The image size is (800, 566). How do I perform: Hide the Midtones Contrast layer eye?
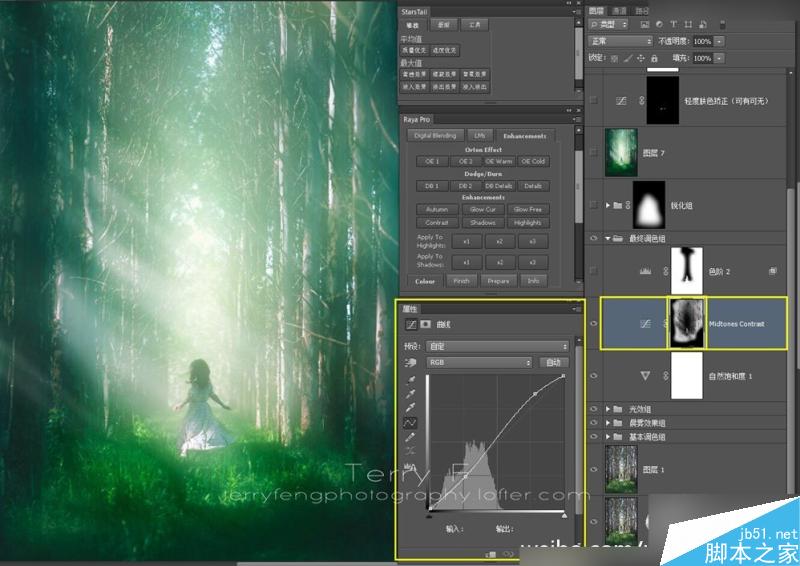click(593, 324)
